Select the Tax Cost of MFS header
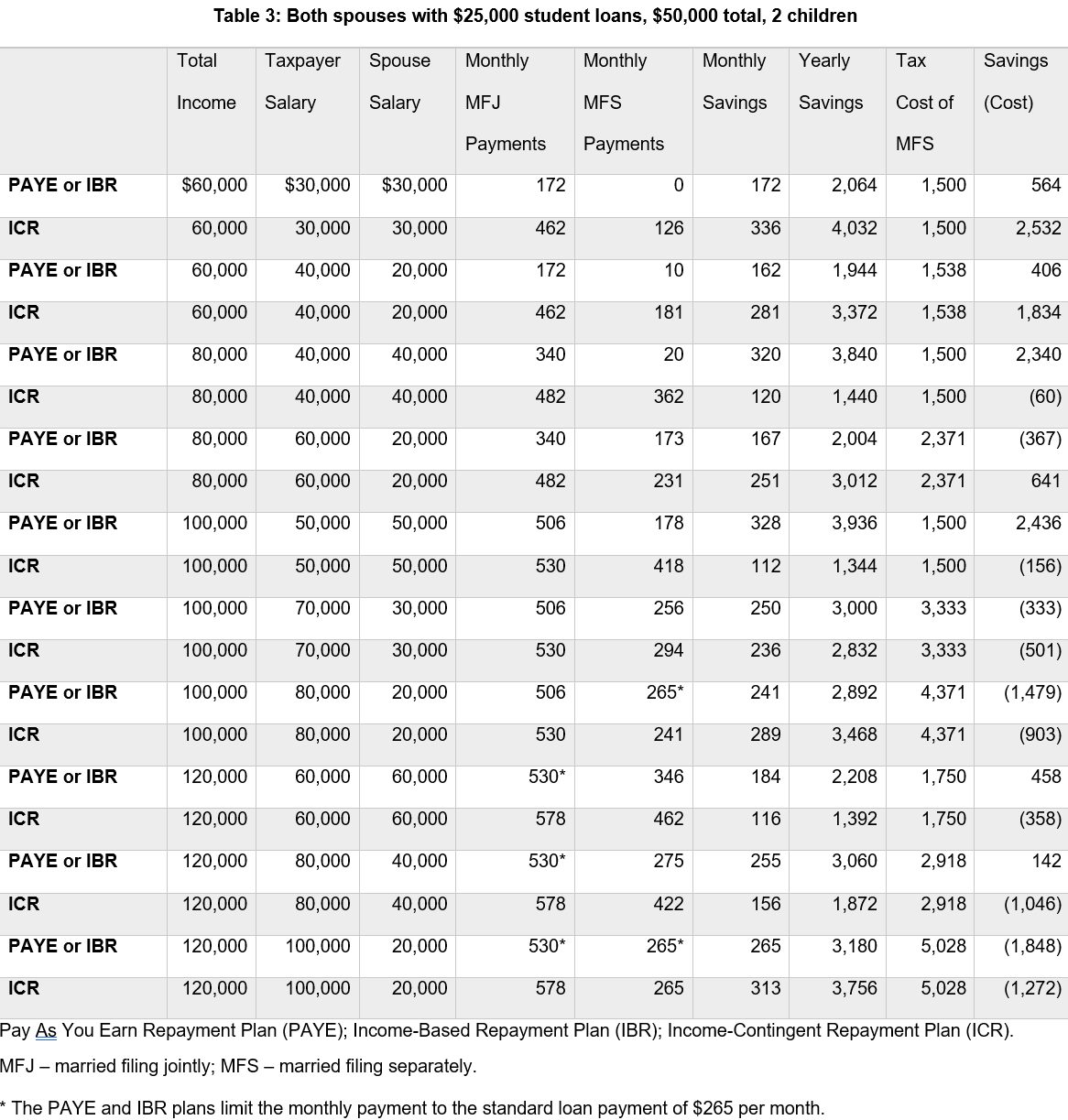This screenshot has height=1120, width=1068. pyautogui.click(x=924, y=102)
